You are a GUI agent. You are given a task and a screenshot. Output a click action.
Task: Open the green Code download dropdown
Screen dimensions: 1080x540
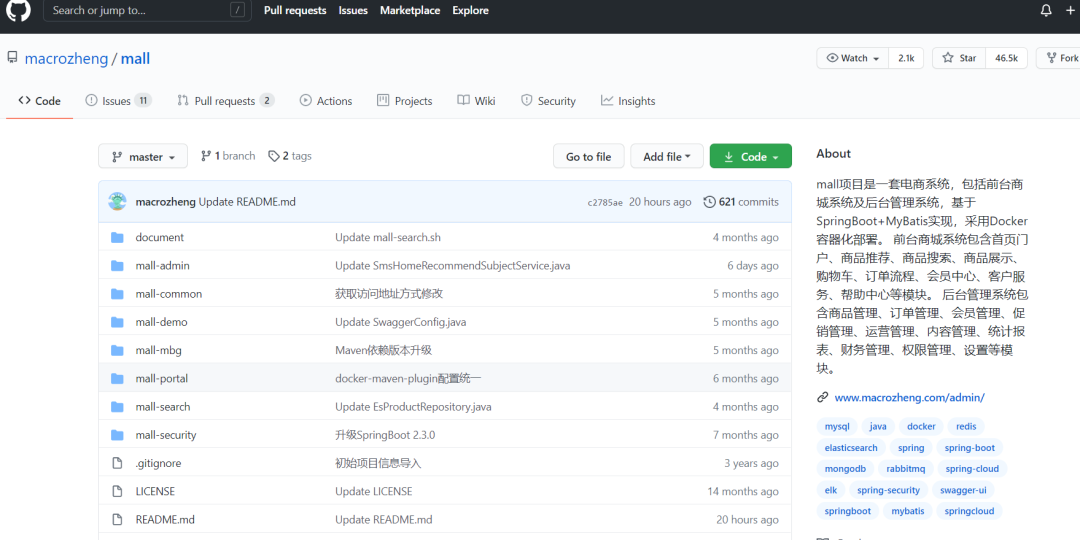pyautogui.click(x=751, y=156)
